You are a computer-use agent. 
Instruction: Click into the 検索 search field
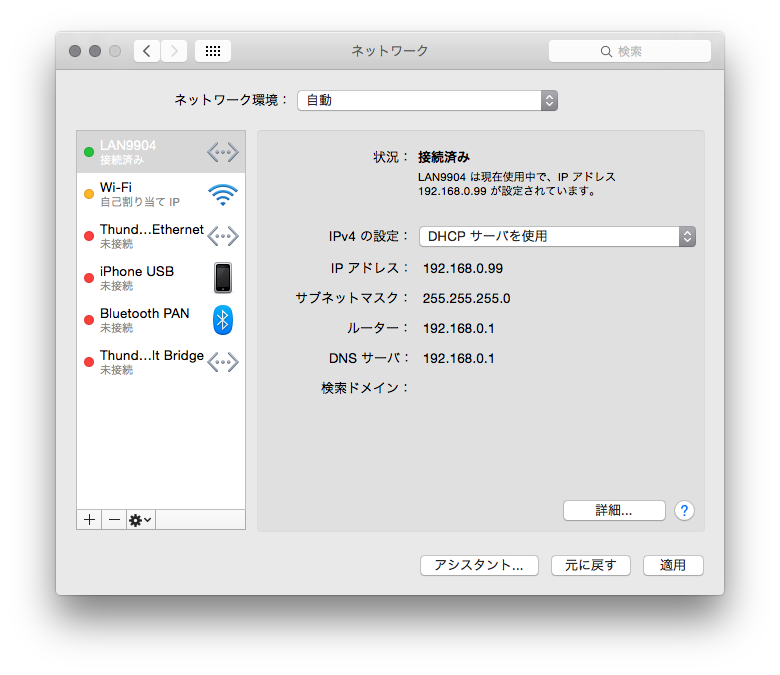coord(630,51)
